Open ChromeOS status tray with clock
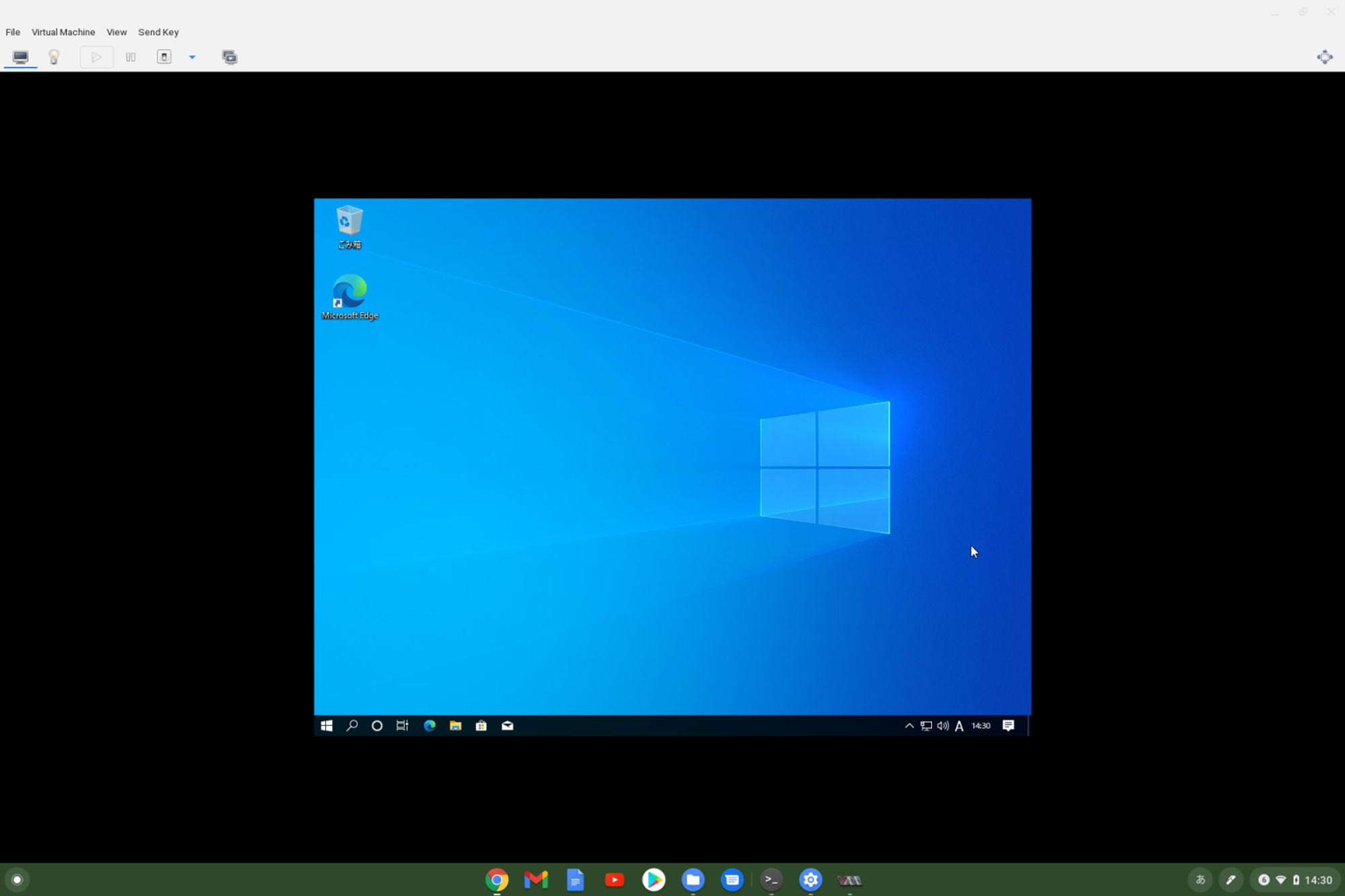This screenshot has height=896, width=1345. point(1295,879)
